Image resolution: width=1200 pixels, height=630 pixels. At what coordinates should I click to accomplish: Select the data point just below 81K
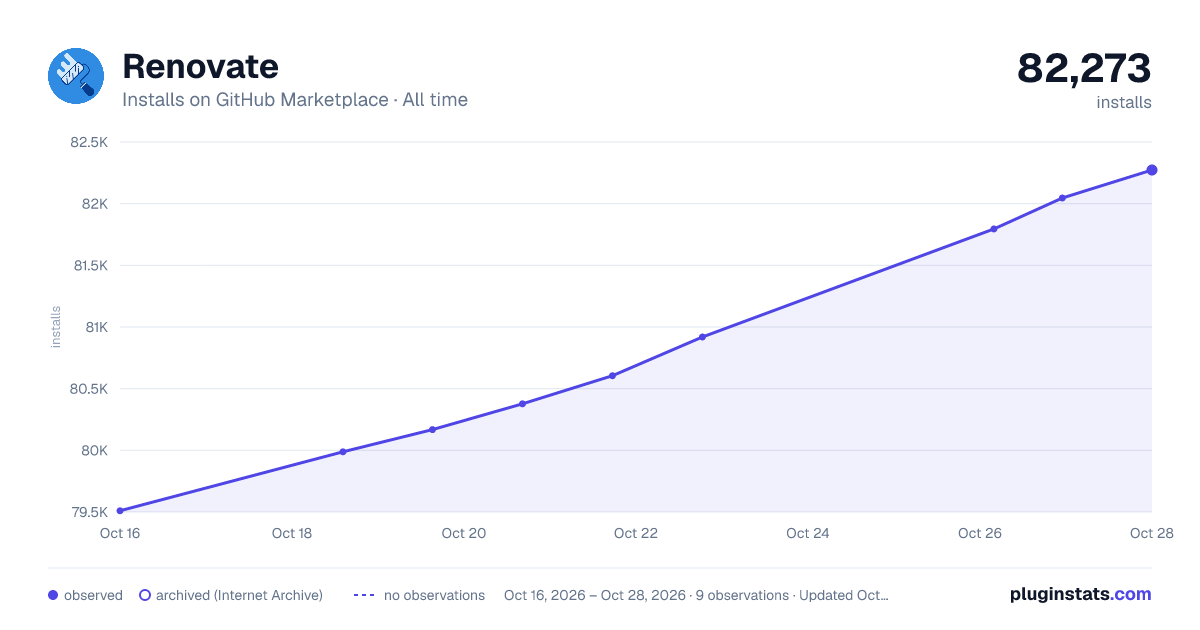pyautogui.click(x=702, y=337)
